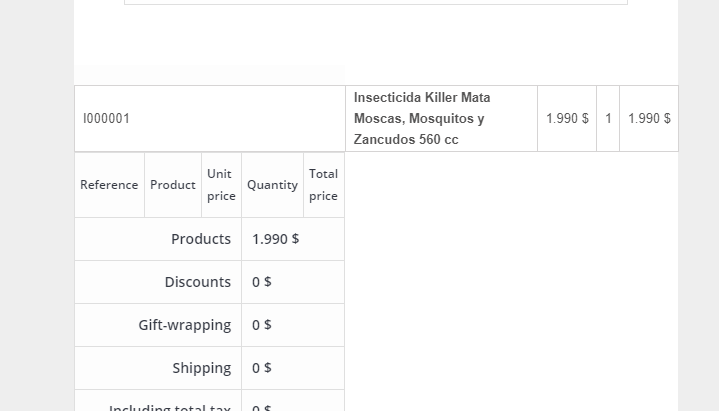Viewport: 719px width, 411px height.
Task: Click the Including total tax label
Action: pyautogui.click(x=170, y=405)
